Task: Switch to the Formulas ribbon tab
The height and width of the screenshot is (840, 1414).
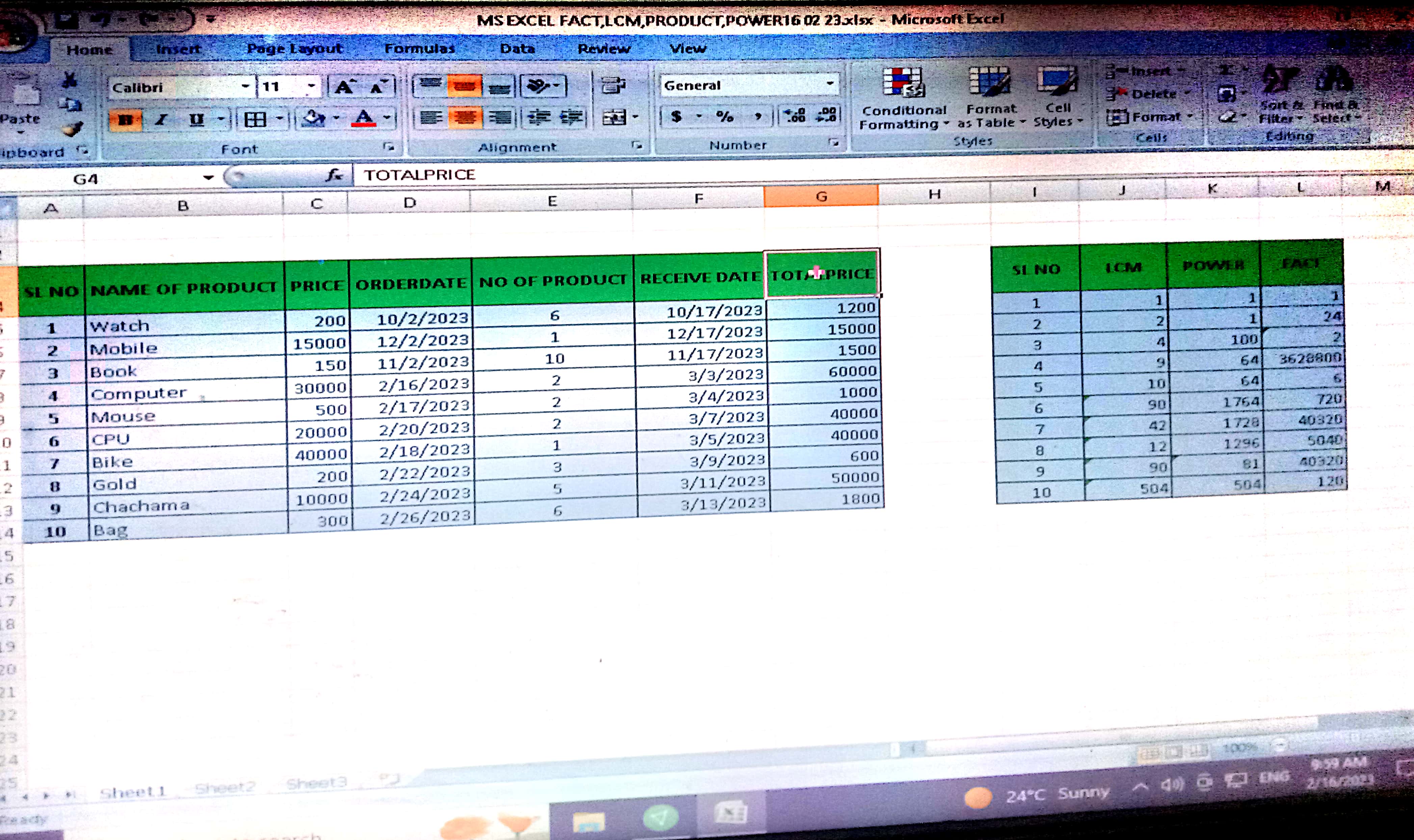Action: [419, 49]
